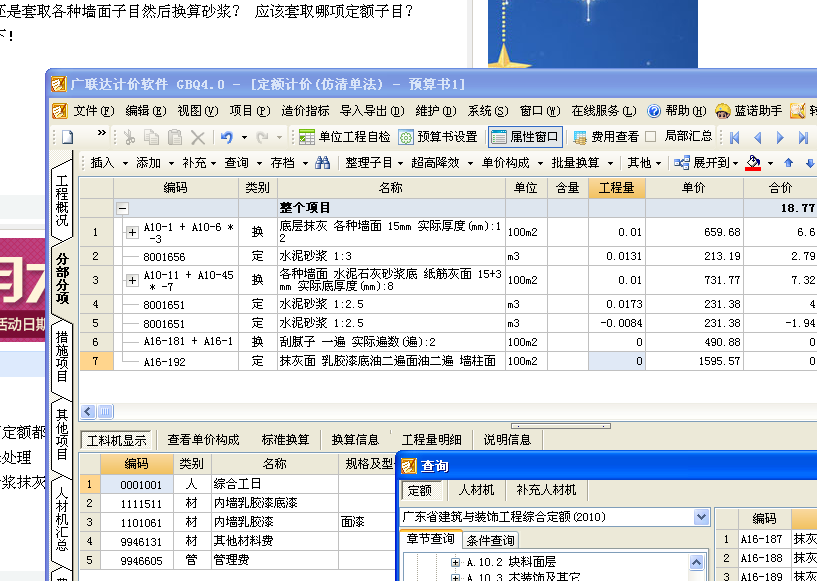The image size is (817, 581).
Task: Open the 编辑(E) menu
Action: click(145, 111)
